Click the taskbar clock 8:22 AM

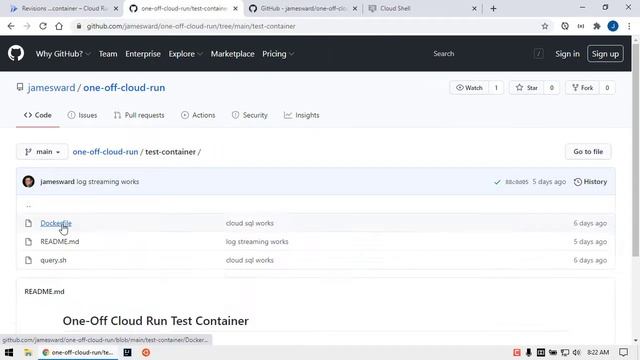click(x=598, y=352)
